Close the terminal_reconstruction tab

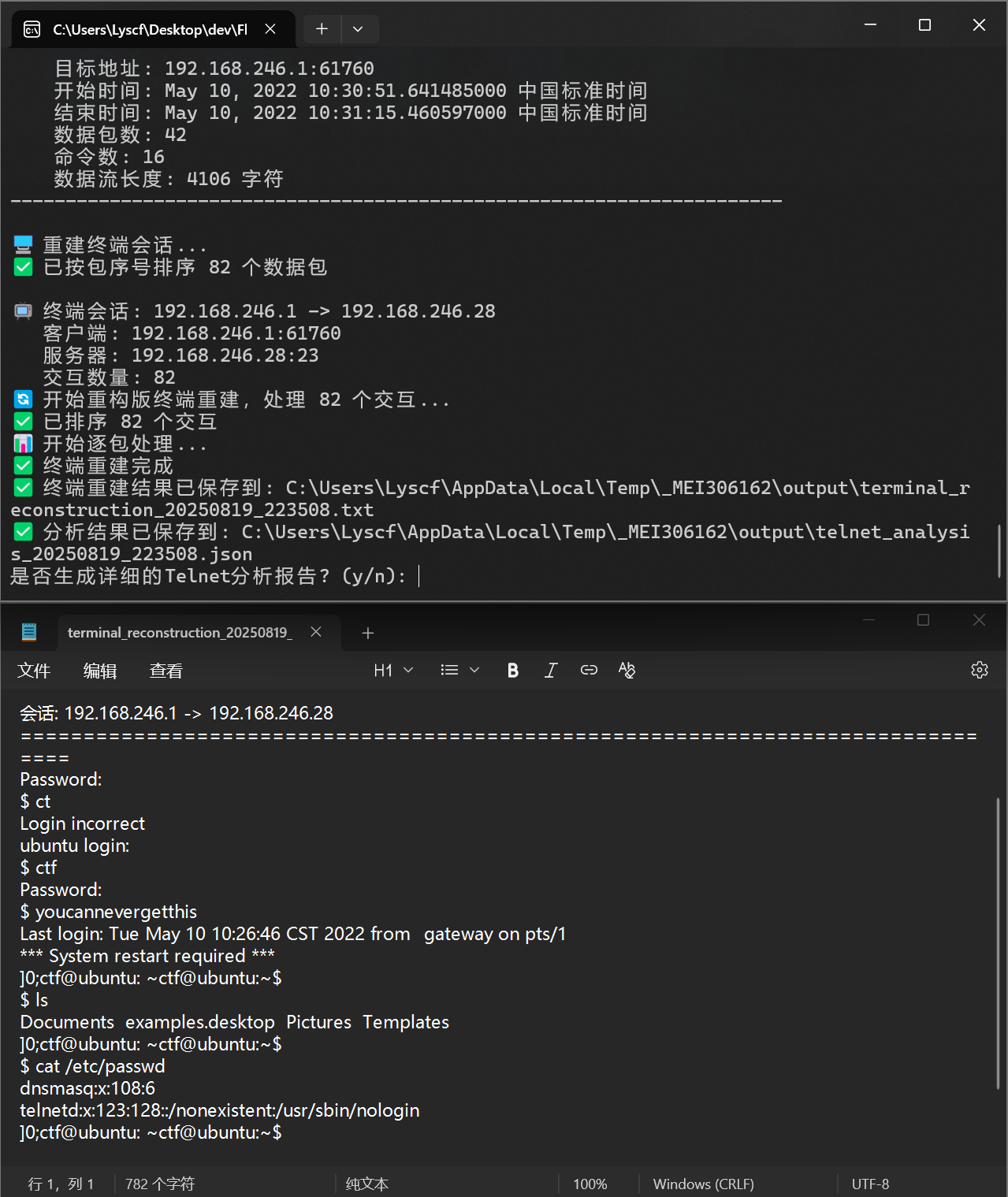click(316, 632)
